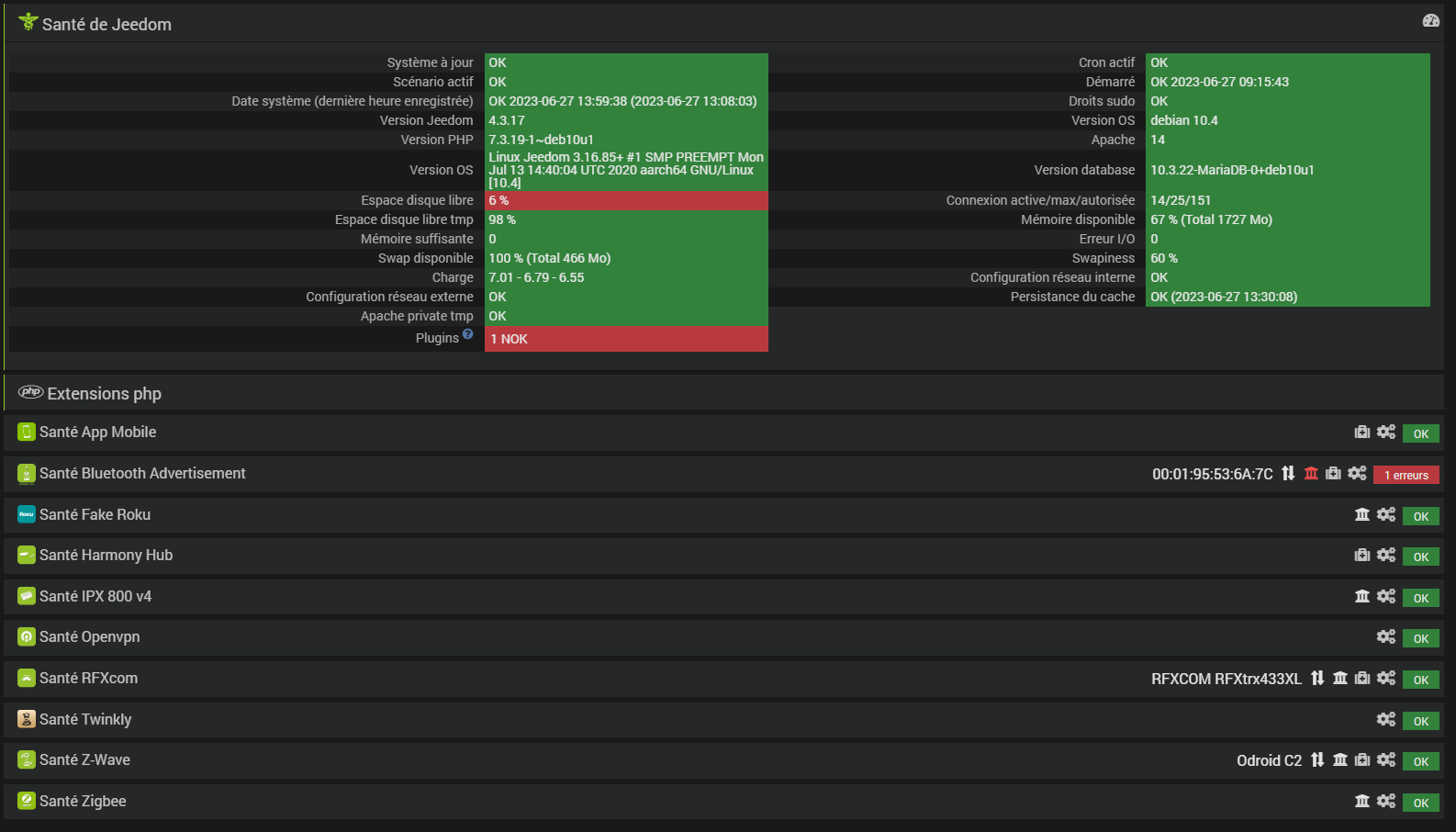Expand the Santé RFXcom panel title
This screenshot has height=832, width=1456.
click(88, 678)
